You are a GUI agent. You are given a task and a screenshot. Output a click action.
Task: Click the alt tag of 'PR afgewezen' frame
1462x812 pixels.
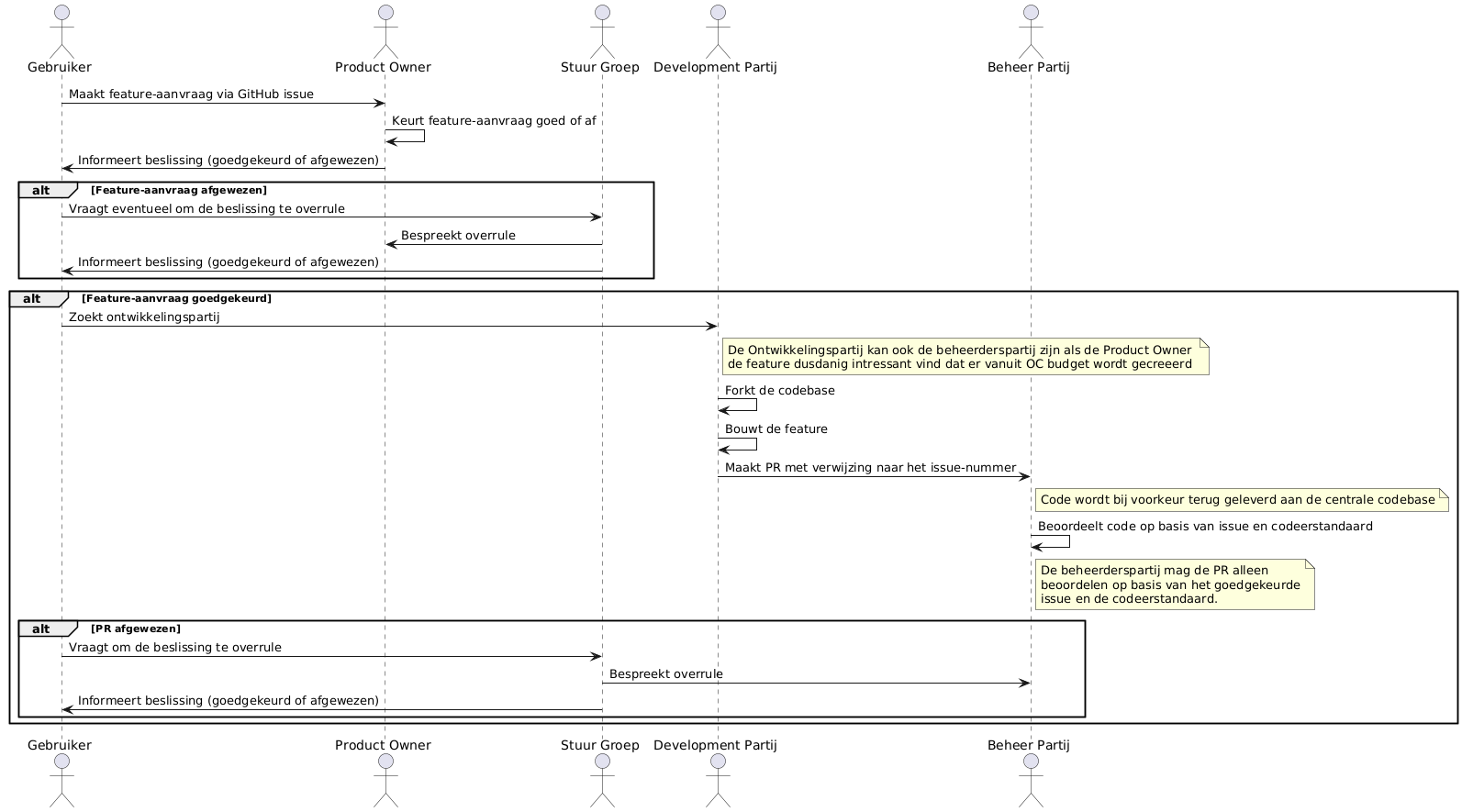(x=42, y=628)
